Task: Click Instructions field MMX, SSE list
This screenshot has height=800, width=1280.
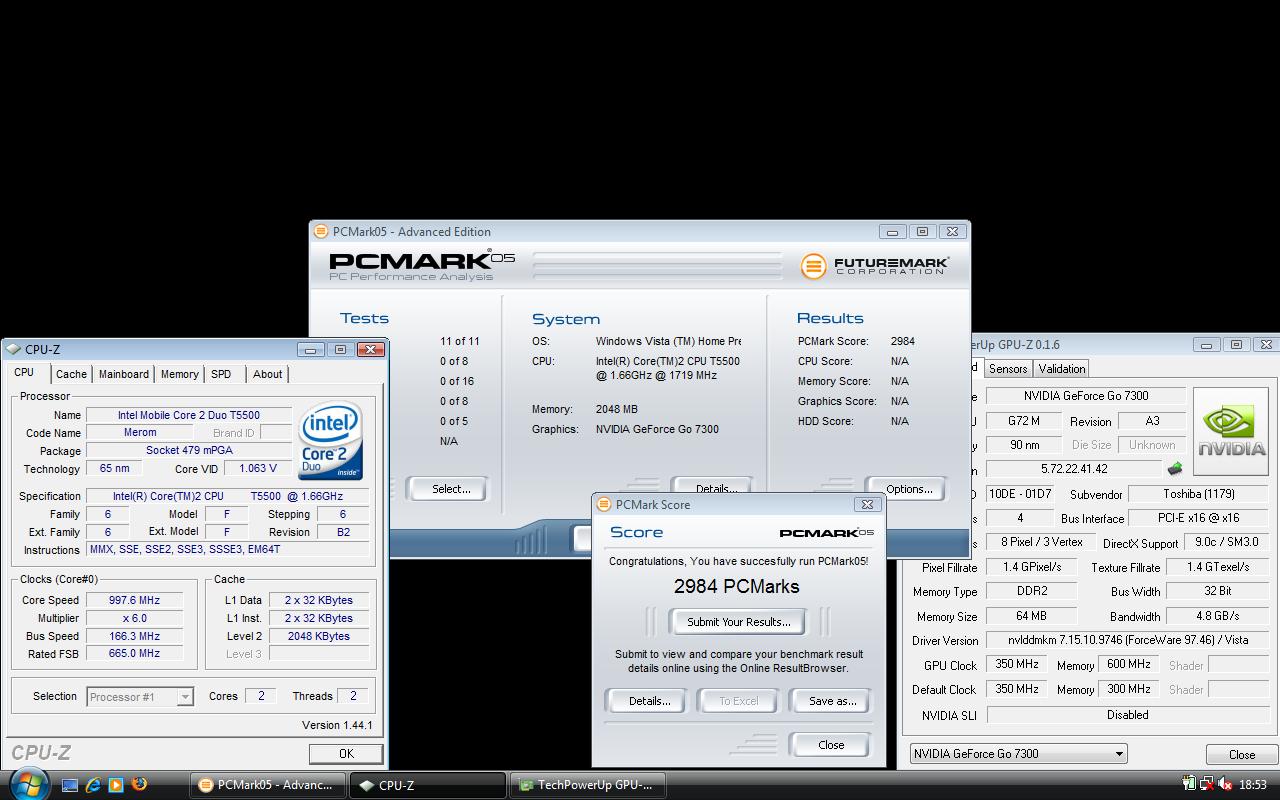Action: 228,549
